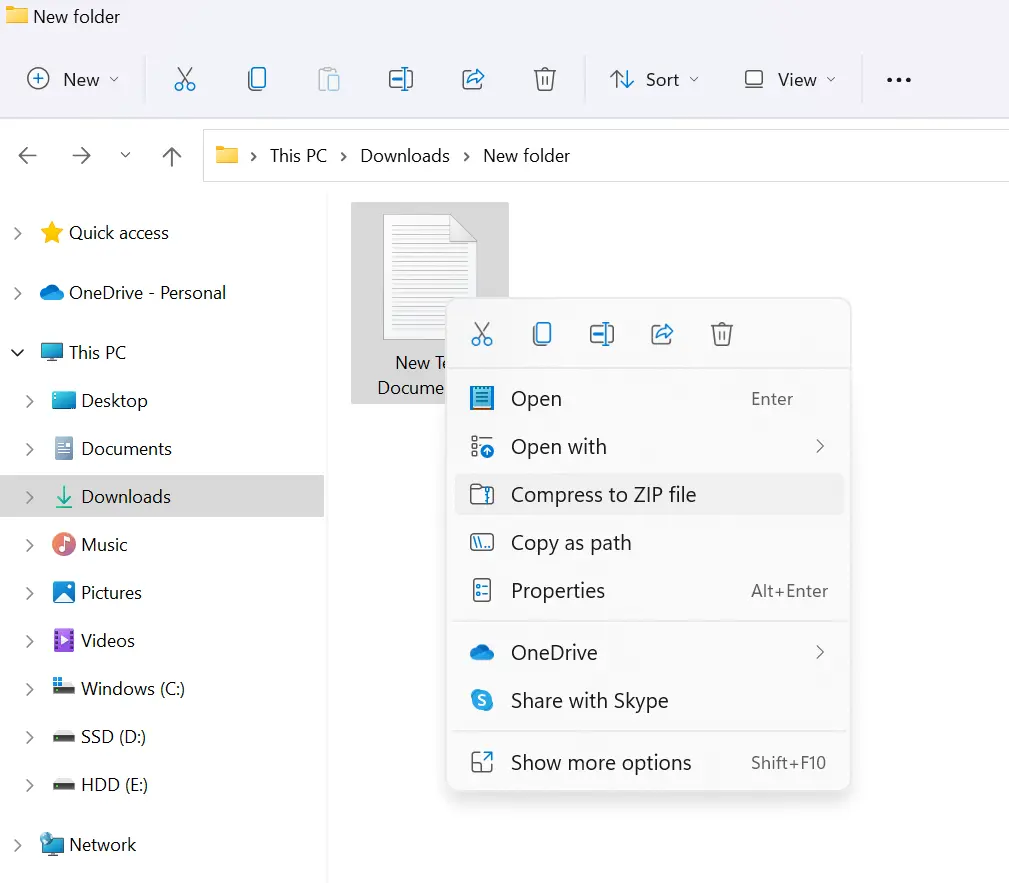The image size is (1009, 883).
Task: Open Properties from the context menu
Action: coord(557,591)
